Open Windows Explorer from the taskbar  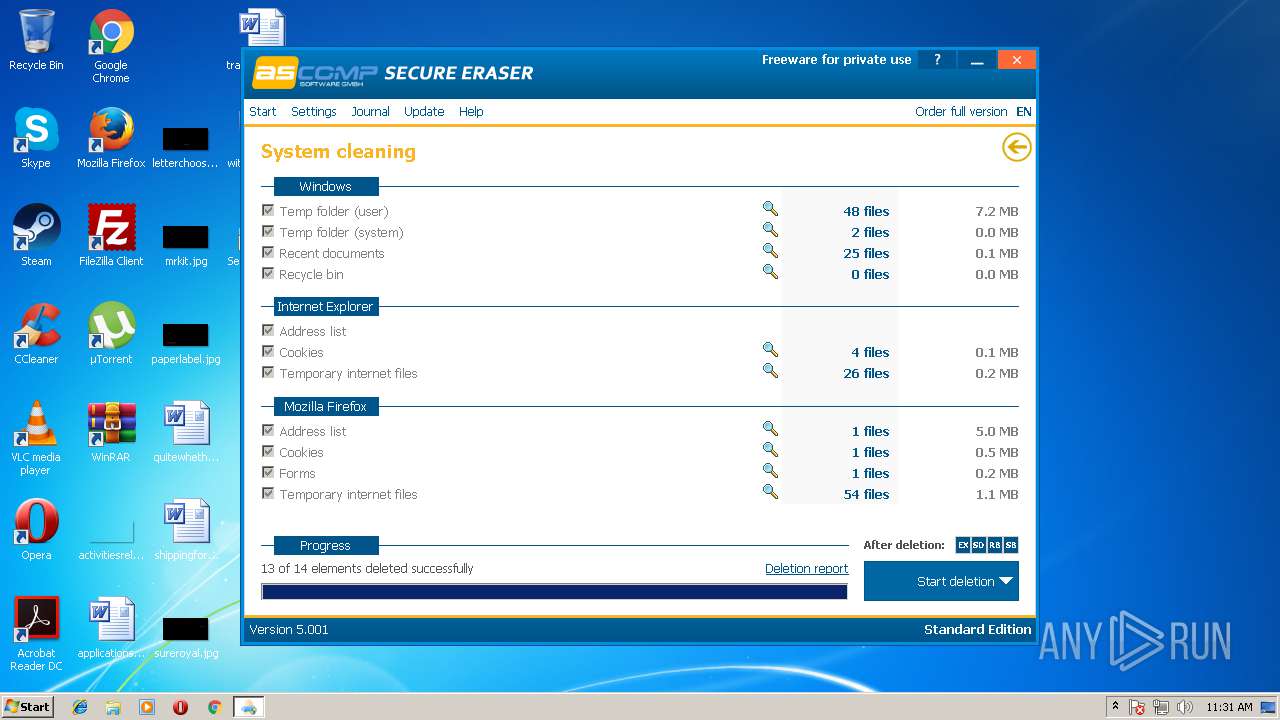(113, 707)
